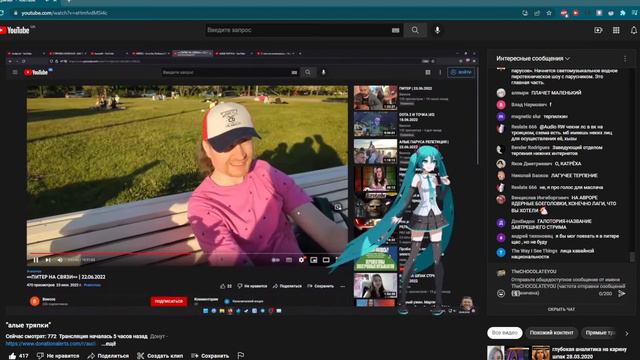Screen dimensions: 640x360
Task: Bookmark this page with star icon
Action: (549, 13)
